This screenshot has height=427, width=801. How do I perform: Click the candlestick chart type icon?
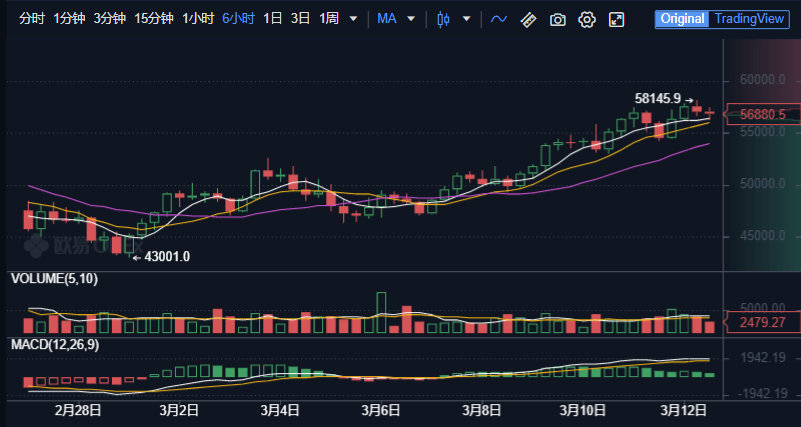click(443, 20)
